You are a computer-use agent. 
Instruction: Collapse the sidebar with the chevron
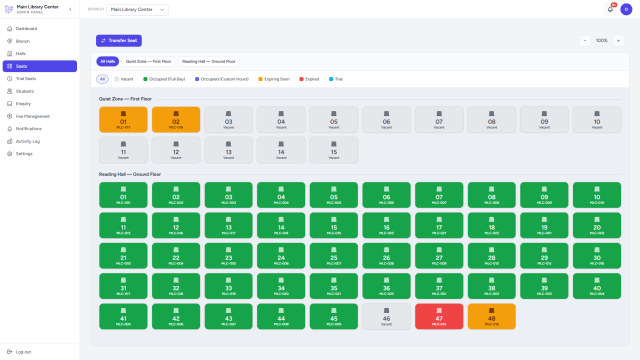(70, 9)
